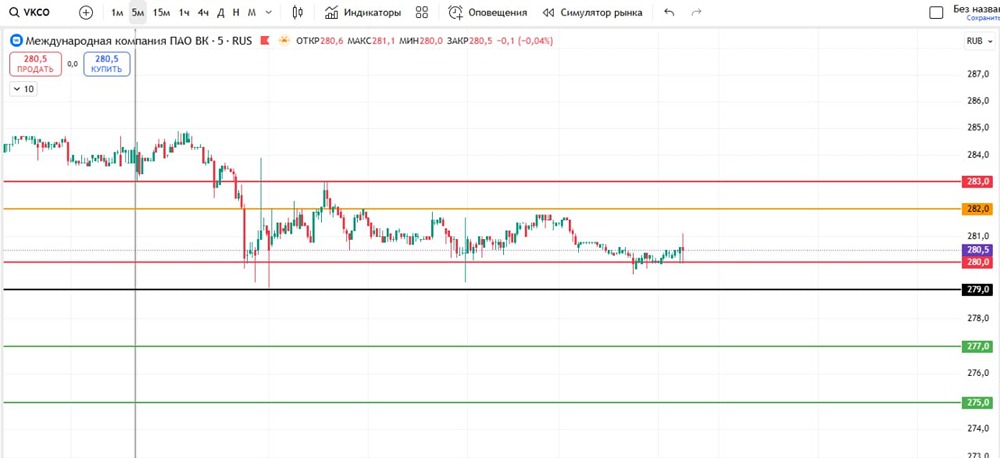The width and height of the screenshot is (1000, 458).
Task: Select the М monthly timeframe
Action: click(x=252, y=12)
